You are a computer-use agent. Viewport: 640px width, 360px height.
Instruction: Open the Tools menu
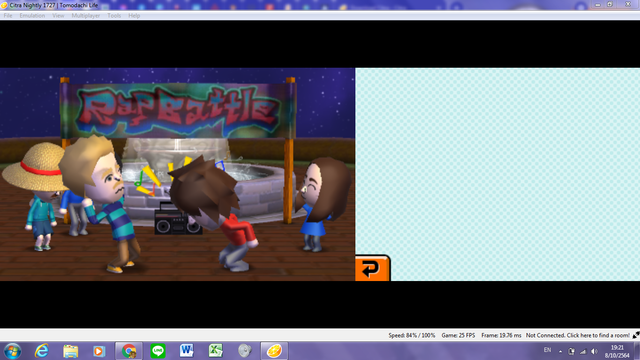point(114,16)
